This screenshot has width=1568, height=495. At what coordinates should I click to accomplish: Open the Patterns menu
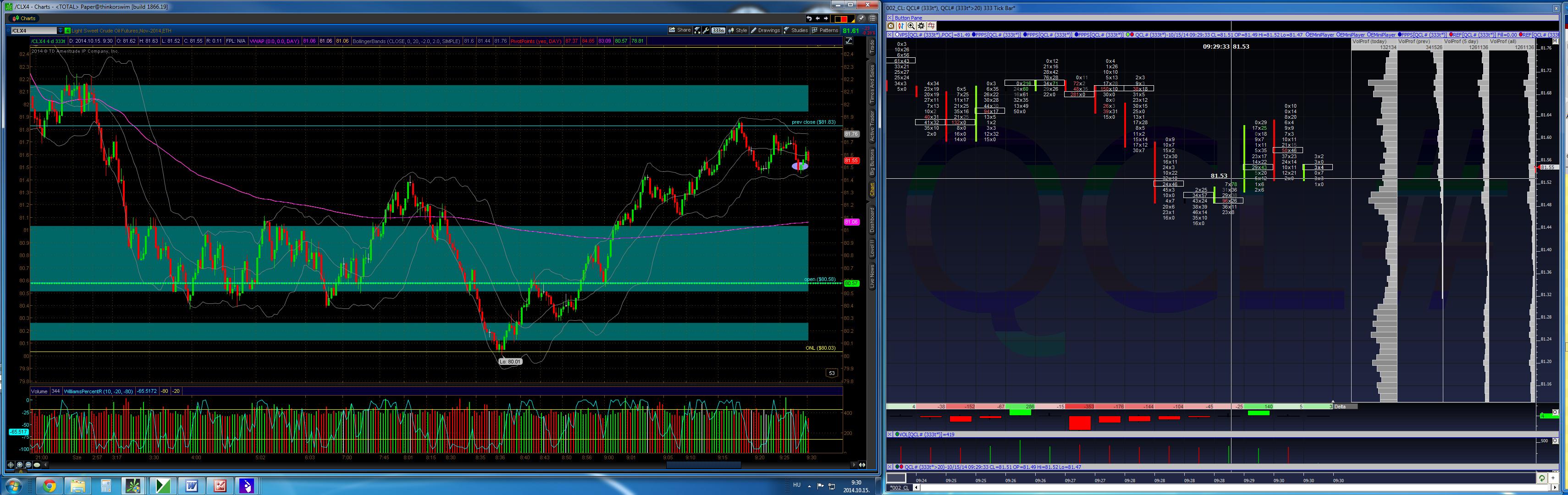tap(825, 30)
